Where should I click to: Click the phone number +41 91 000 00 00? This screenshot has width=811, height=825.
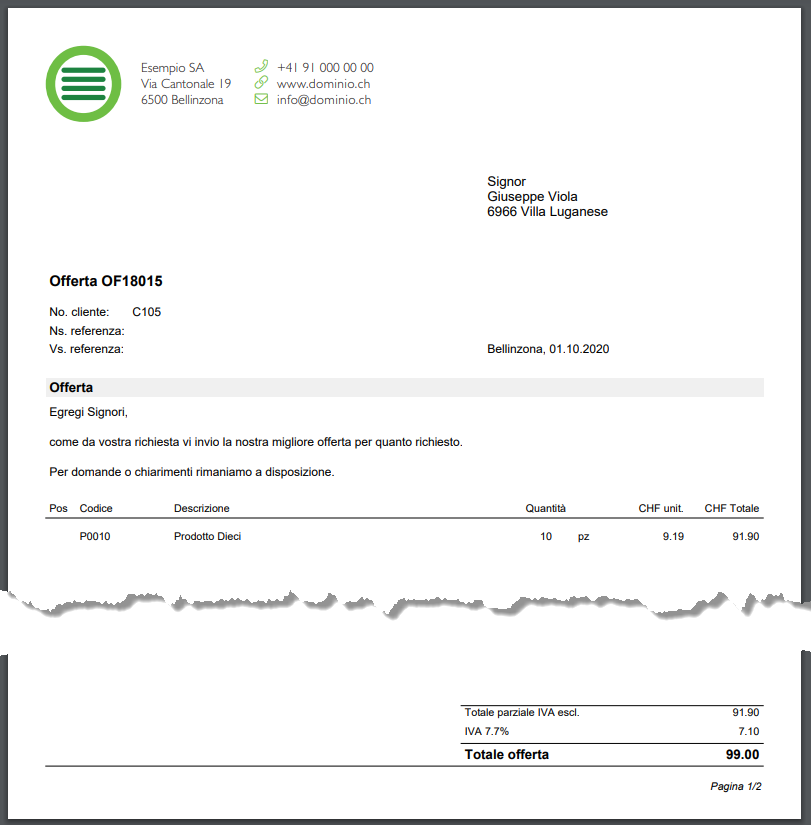click(325, 68)
